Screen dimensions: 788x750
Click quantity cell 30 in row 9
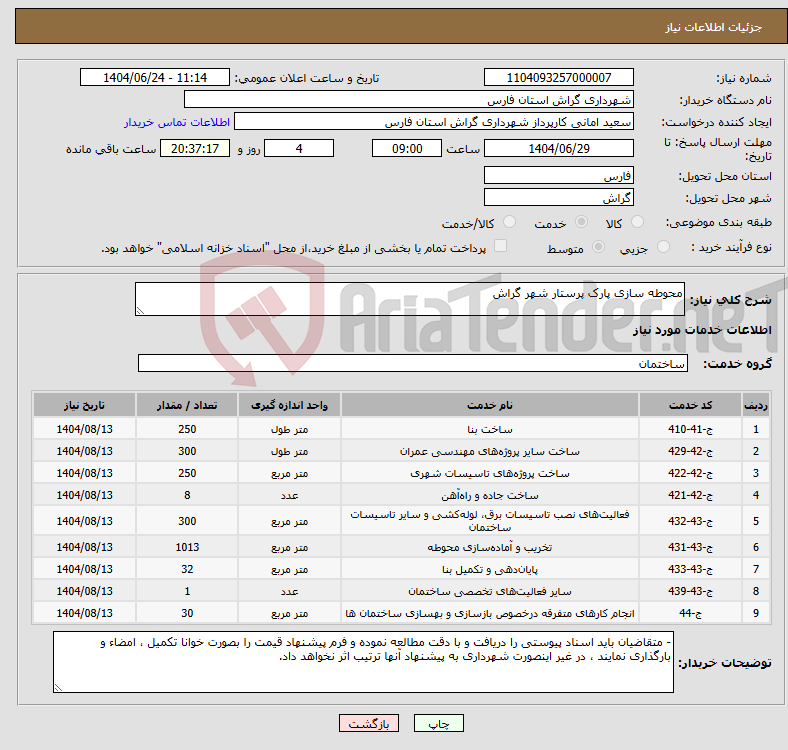click(187, 613)
